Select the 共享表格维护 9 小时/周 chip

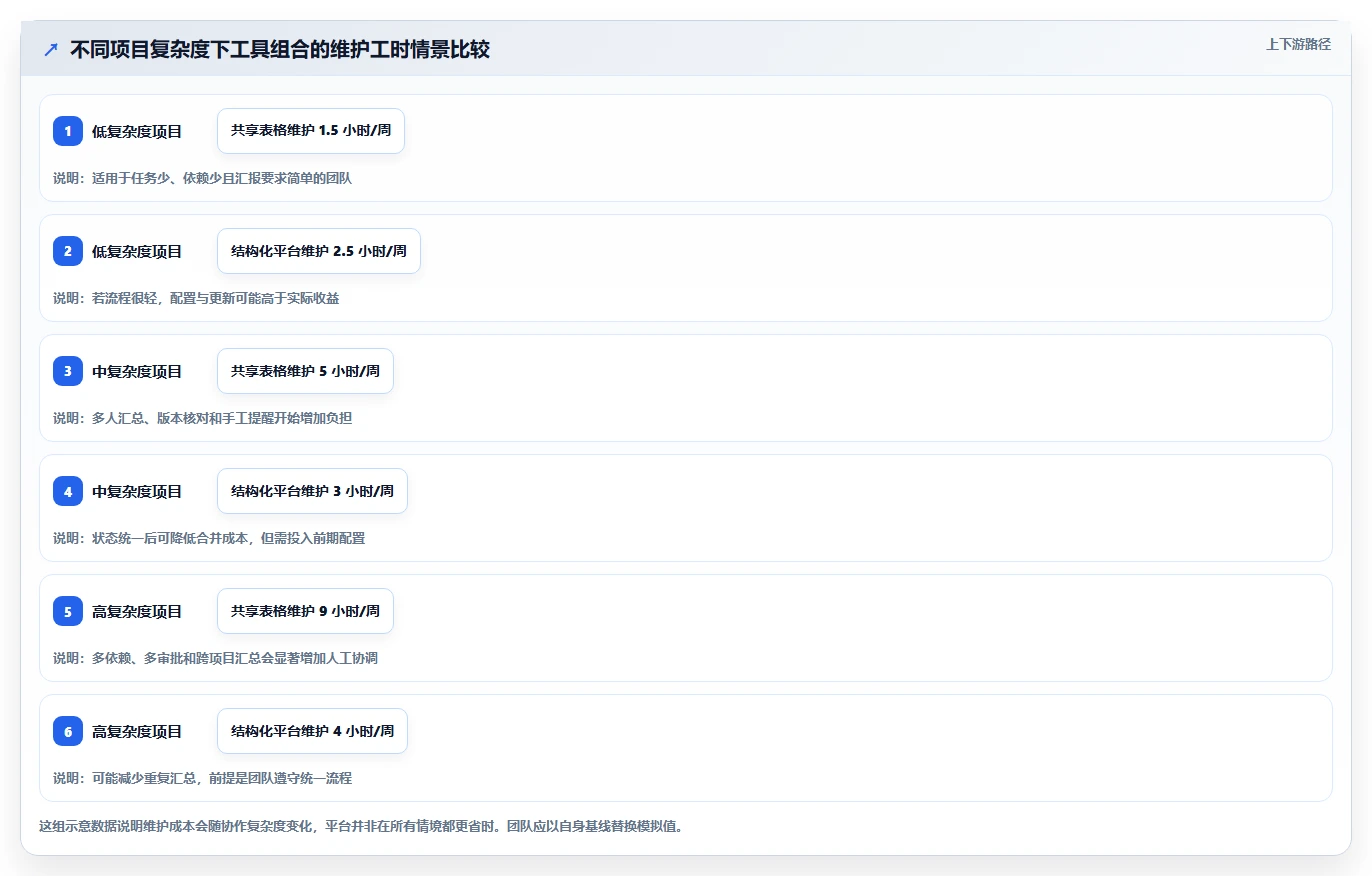click(x=305, y=611)
